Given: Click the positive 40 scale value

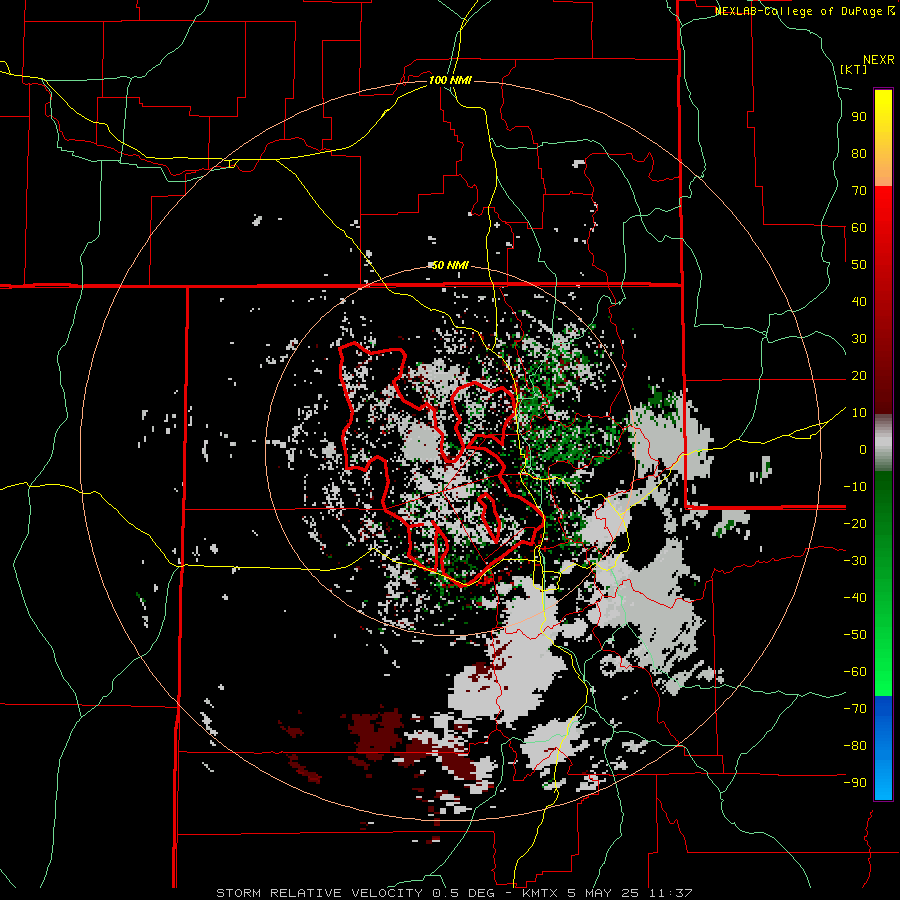Looking at the screenshot, I should 859,302.
